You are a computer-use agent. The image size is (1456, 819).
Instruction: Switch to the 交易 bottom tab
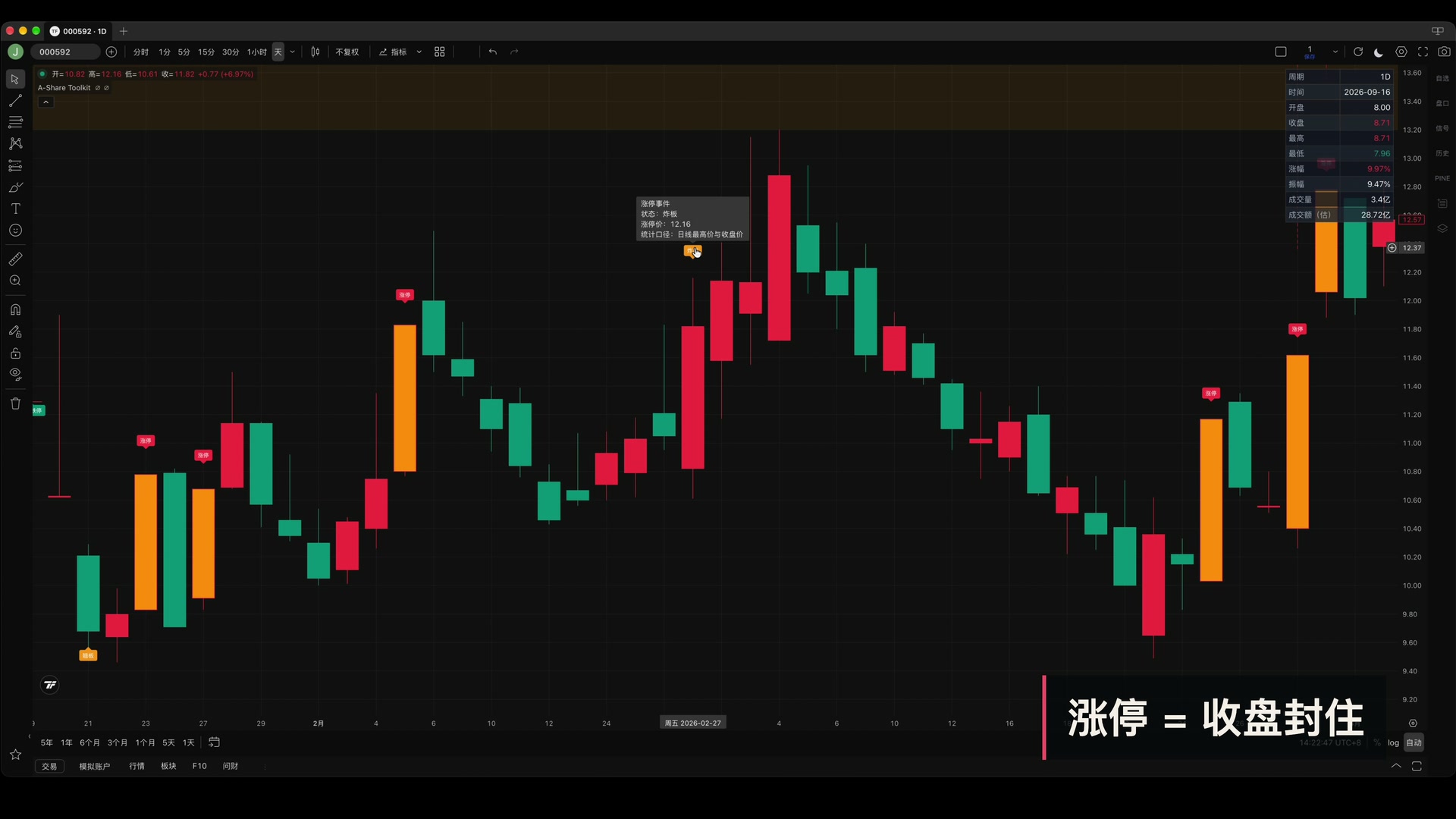[x=49, y=766]
